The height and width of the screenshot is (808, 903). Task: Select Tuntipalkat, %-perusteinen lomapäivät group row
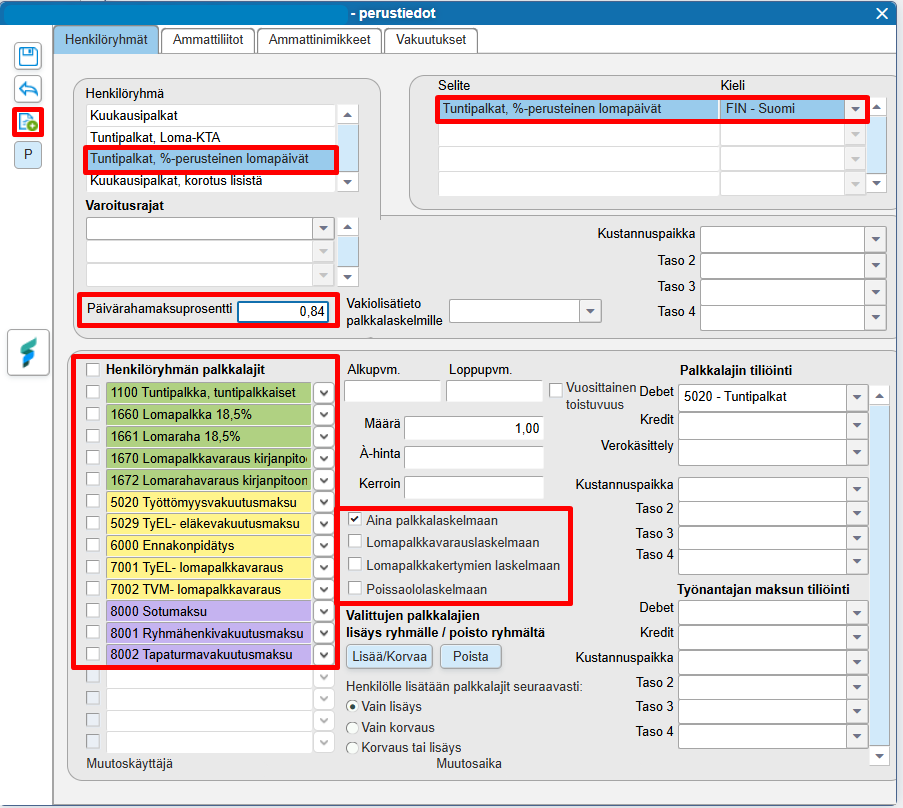[x=211, y=159]
